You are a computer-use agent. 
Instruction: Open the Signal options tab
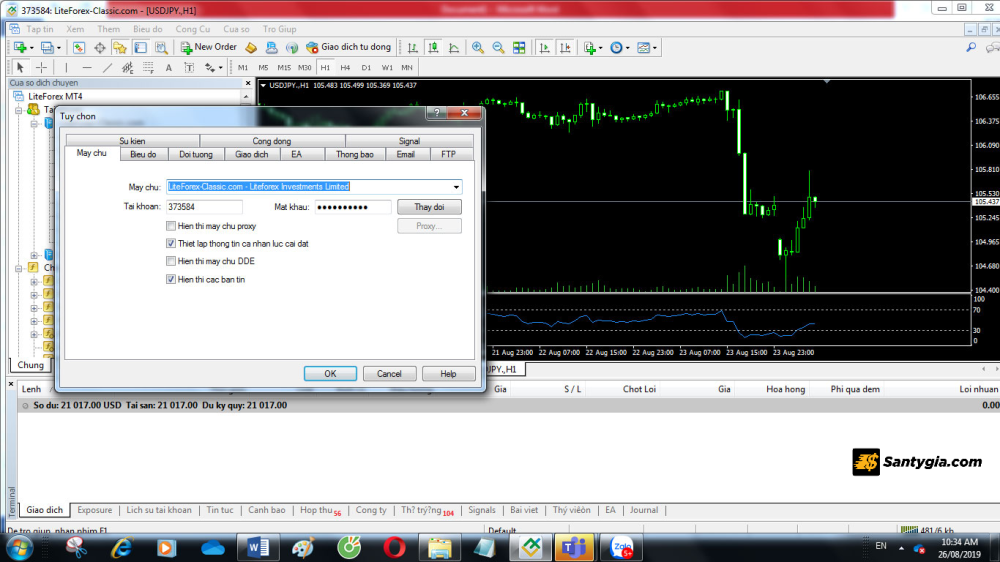click(409, 141)
